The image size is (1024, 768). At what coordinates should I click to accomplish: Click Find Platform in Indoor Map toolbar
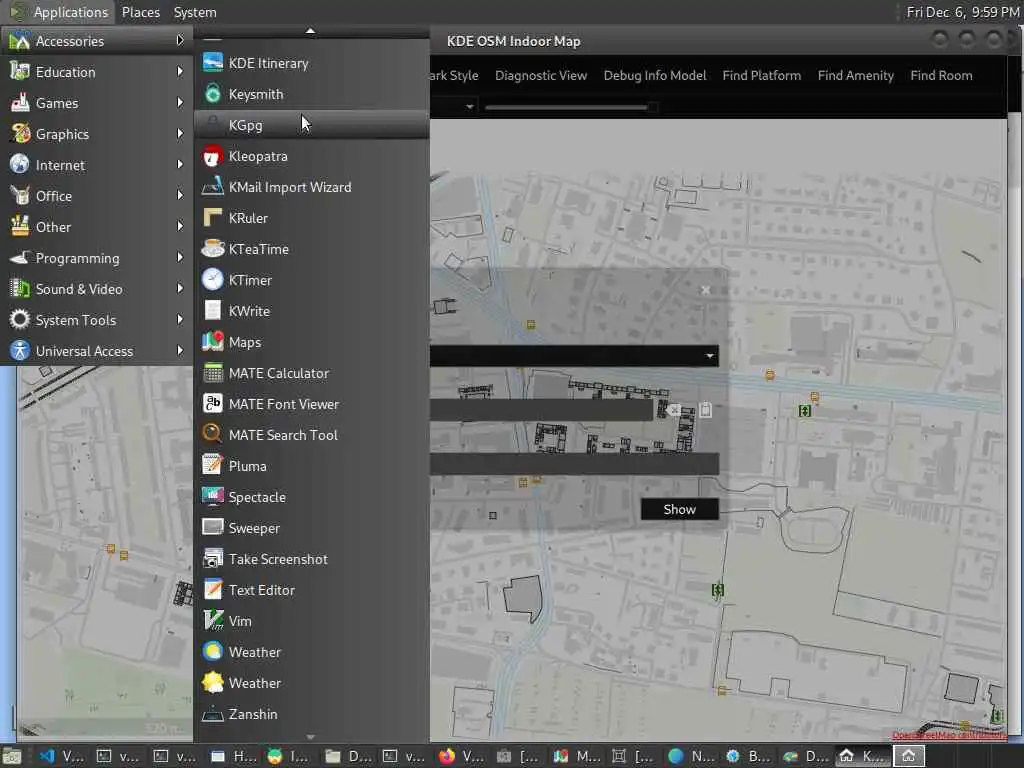(761, 75)
